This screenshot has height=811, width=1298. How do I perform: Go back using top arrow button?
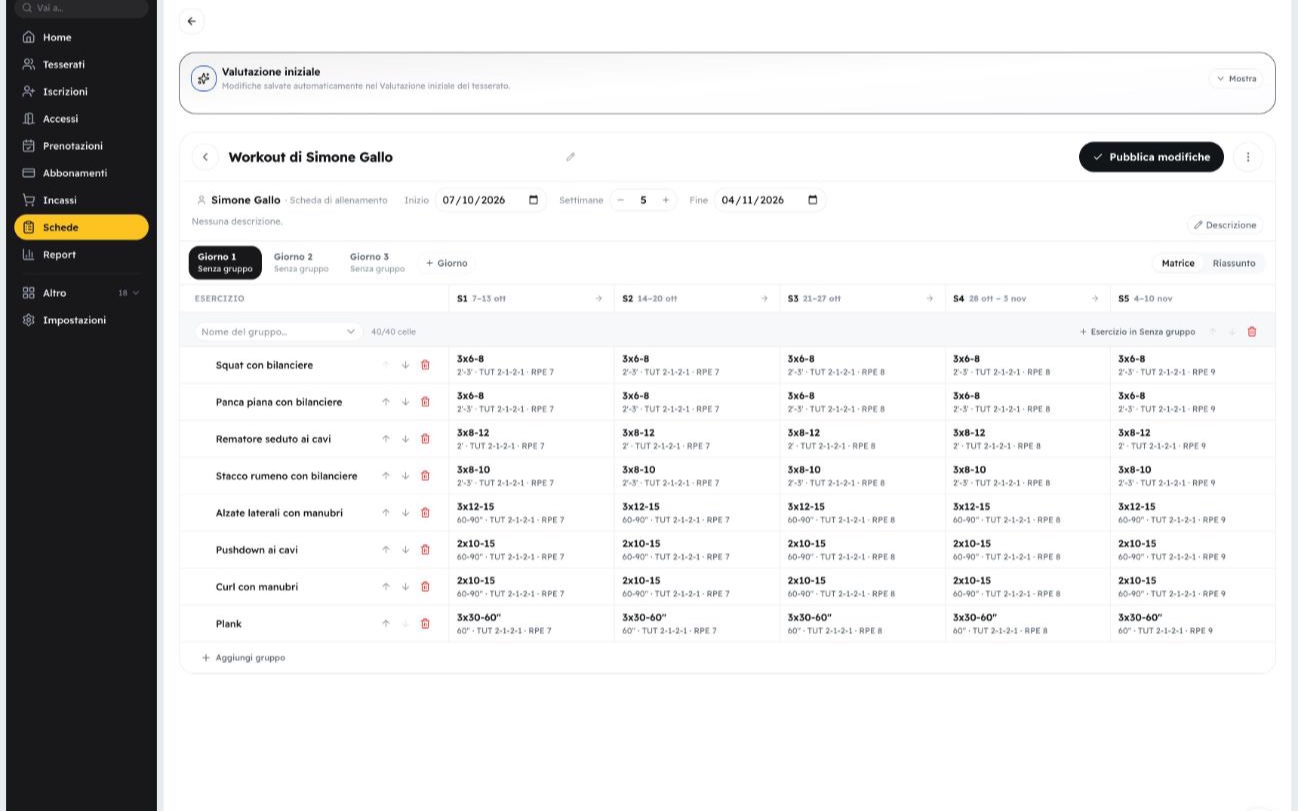192,21
